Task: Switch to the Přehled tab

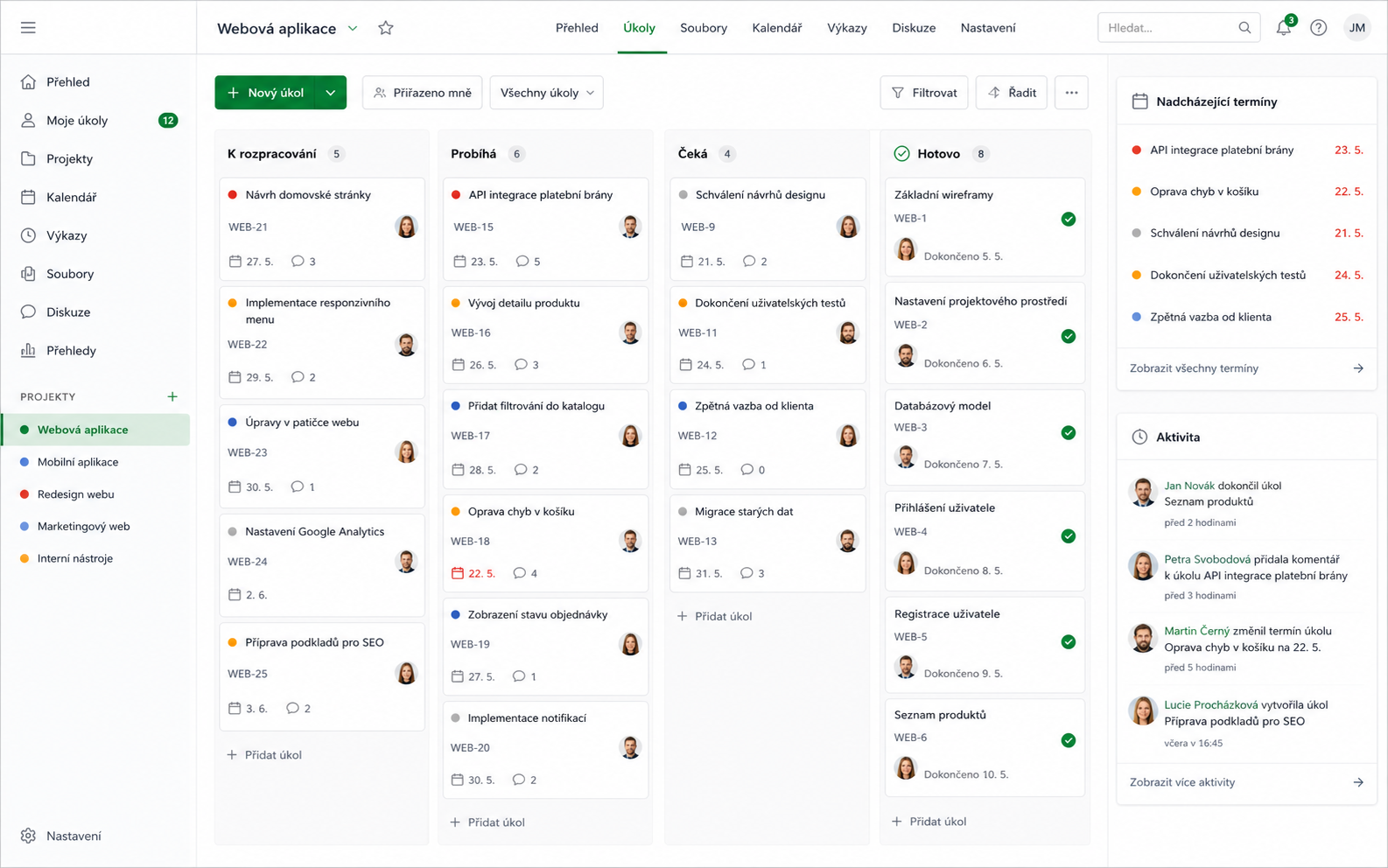Action: [x=577, y=28]
